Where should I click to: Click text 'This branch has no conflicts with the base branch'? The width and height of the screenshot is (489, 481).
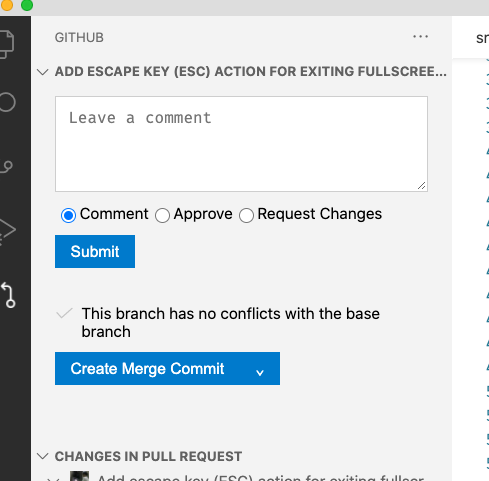point(231,323)
